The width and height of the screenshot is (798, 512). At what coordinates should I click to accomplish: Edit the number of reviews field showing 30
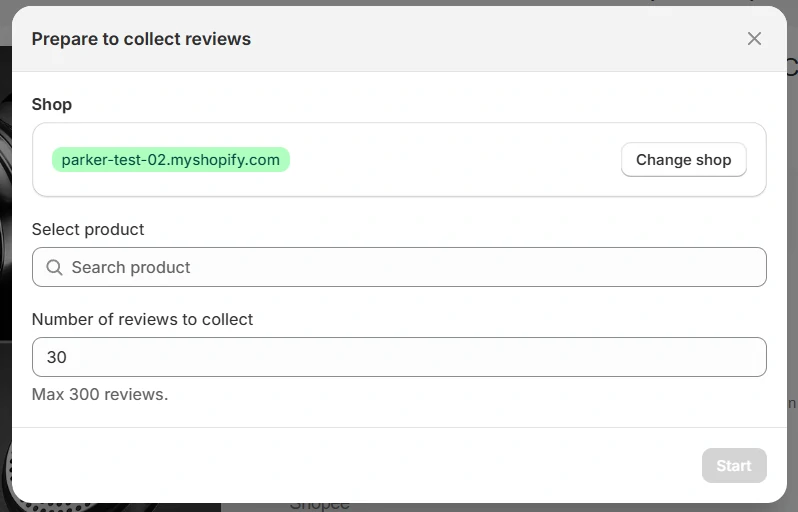[x=399, y=357]
